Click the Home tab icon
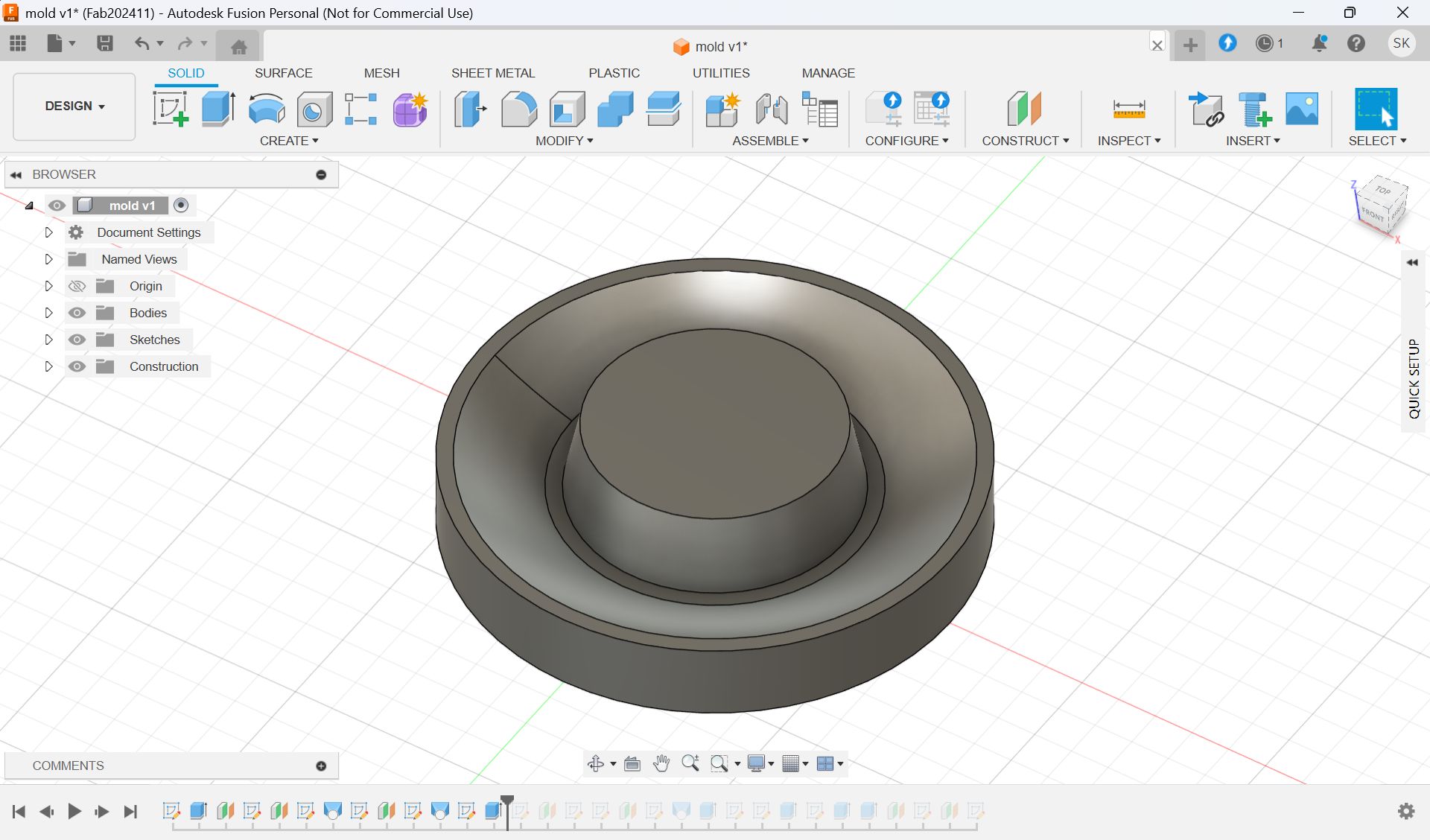This screenshot has width=1430, height=840. pyautogui.click(x=238, y=47)
